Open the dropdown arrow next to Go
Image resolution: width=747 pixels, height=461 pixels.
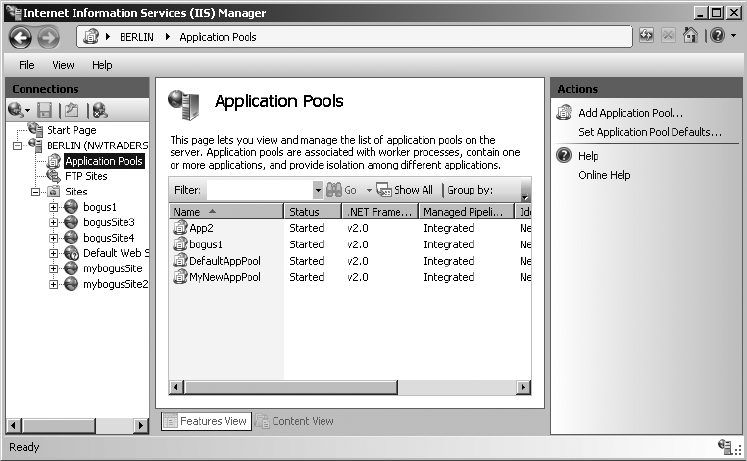(369, 190)
